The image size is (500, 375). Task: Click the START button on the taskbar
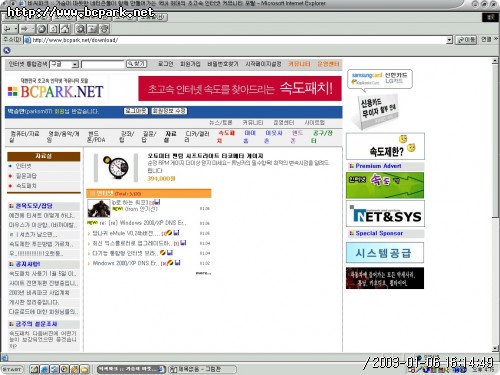coord(12,369)
